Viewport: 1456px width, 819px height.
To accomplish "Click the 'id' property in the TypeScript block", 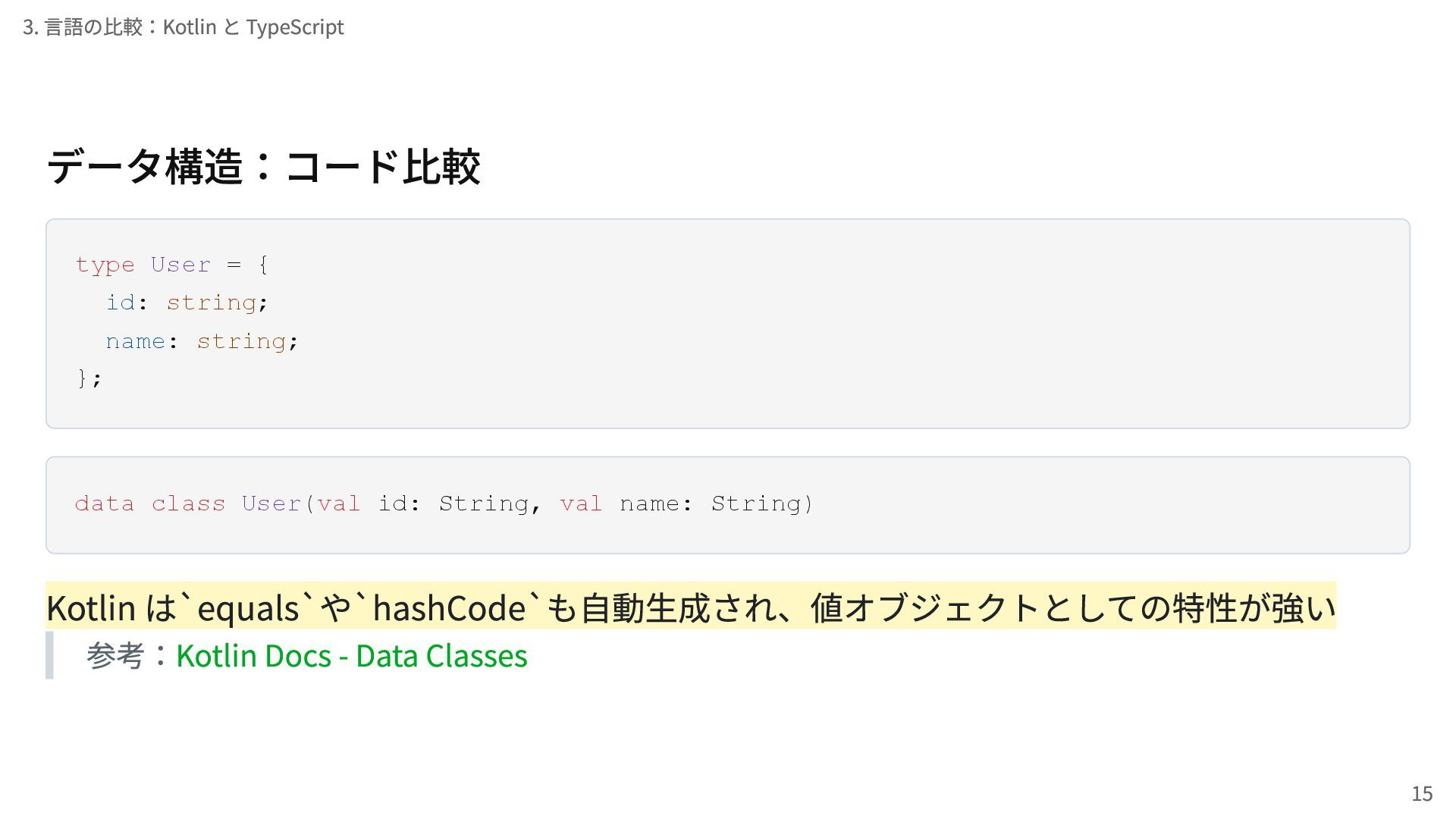I will (120, 303).
